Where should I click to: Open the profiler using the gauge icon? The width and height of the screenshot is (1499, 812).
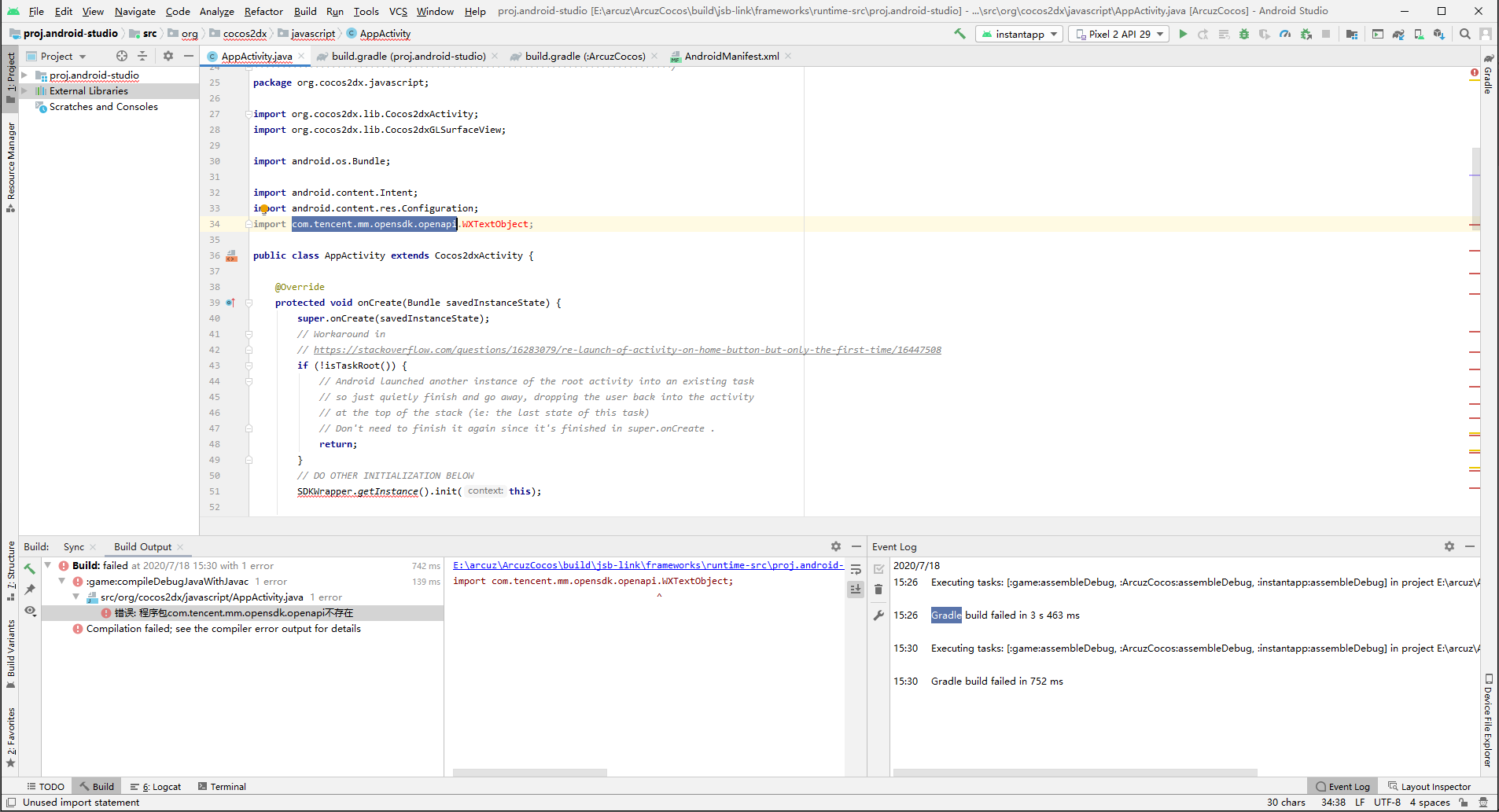[1285, 34]
